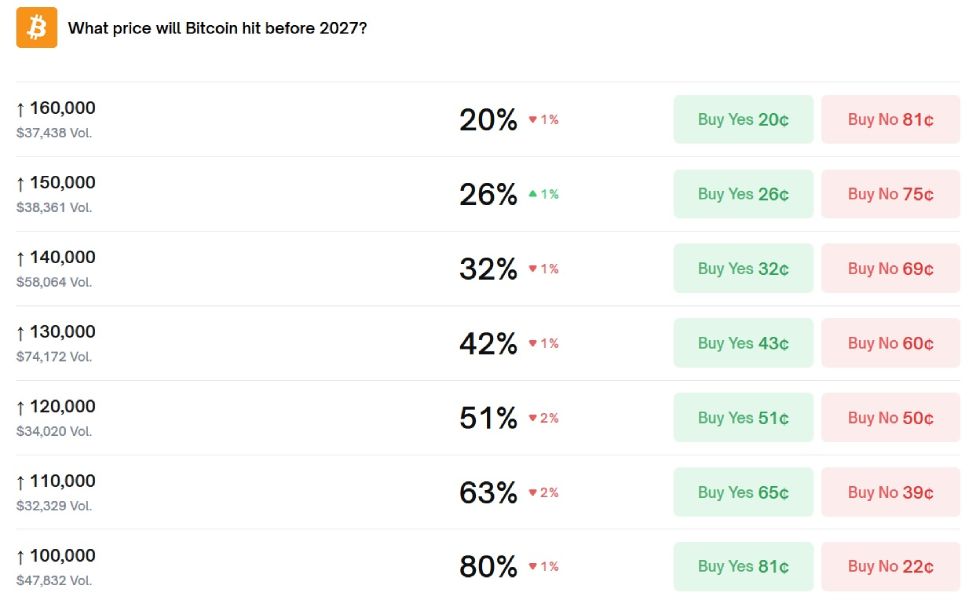Buy Yes at 26¢ for 150,000
969x600 pixels.
pyautogui.click(x=743, y=194)
